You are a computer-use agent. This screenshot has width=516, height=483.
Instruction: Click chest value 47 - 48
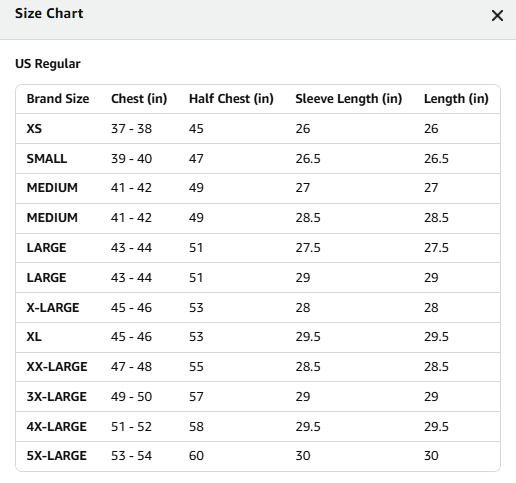[131, 367]
